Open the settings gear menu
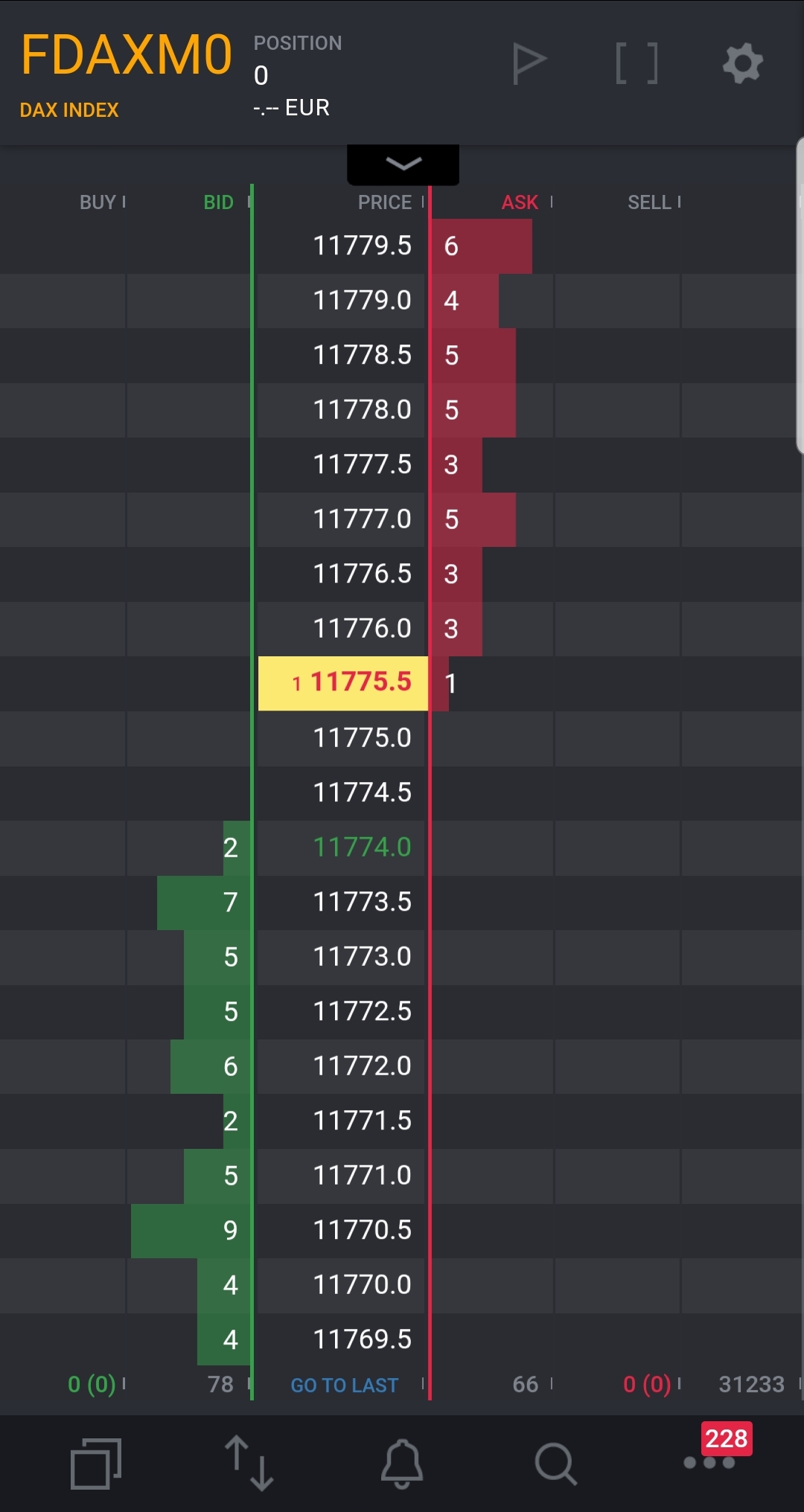 (741, 63)
